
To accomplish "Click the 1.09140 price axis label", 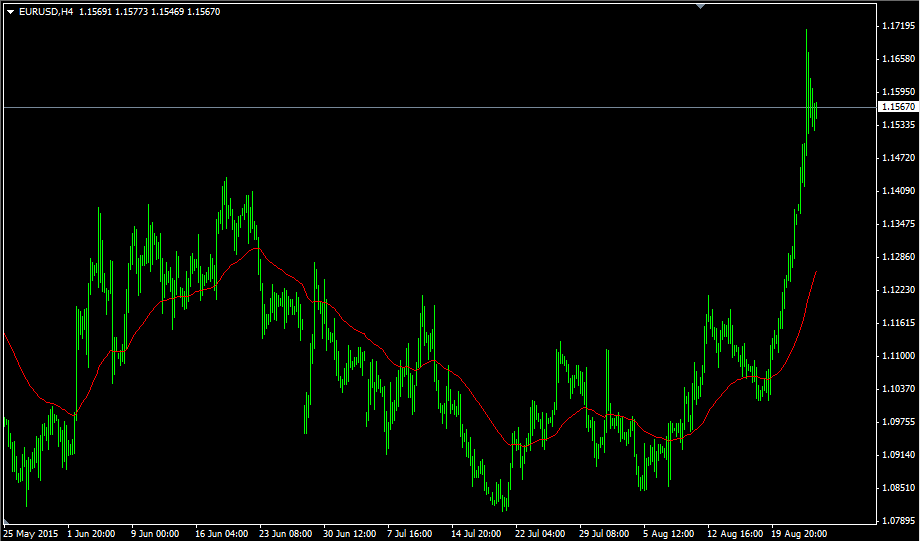I will point(898,455).
